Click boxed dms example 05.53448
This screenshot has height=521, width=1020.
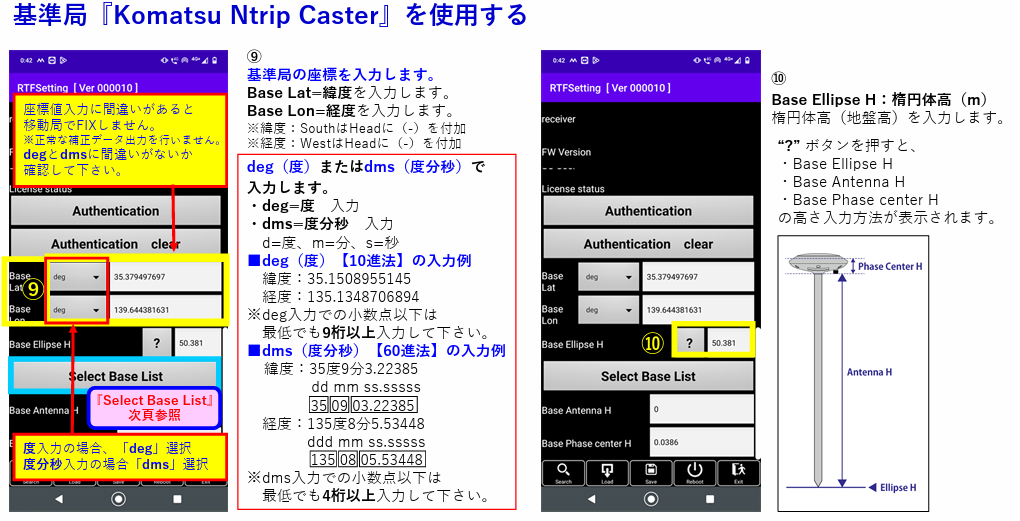coord(392,459)
